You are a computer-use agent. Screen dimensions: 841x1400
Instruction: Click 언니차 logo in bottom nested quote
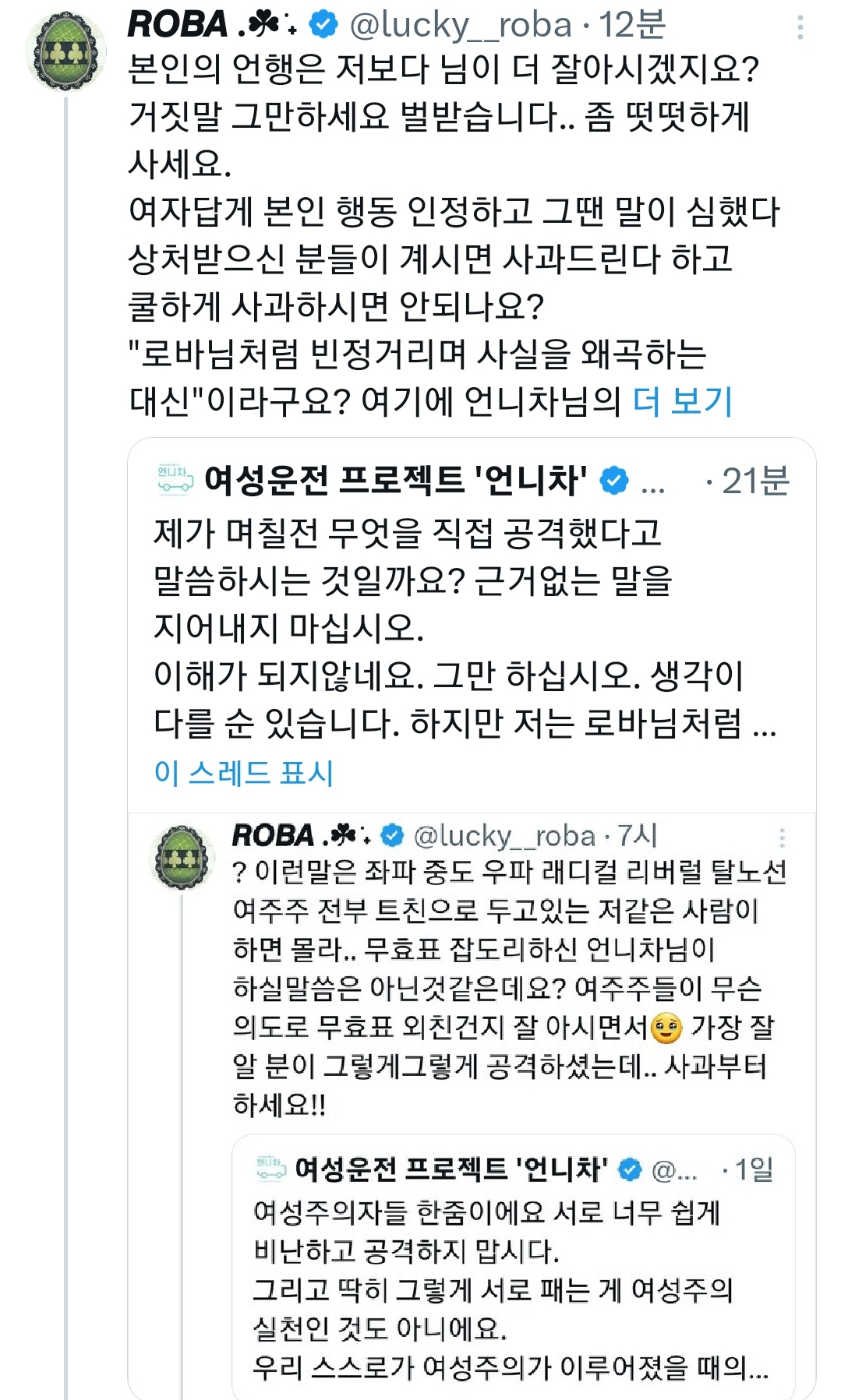(271, 1169)
